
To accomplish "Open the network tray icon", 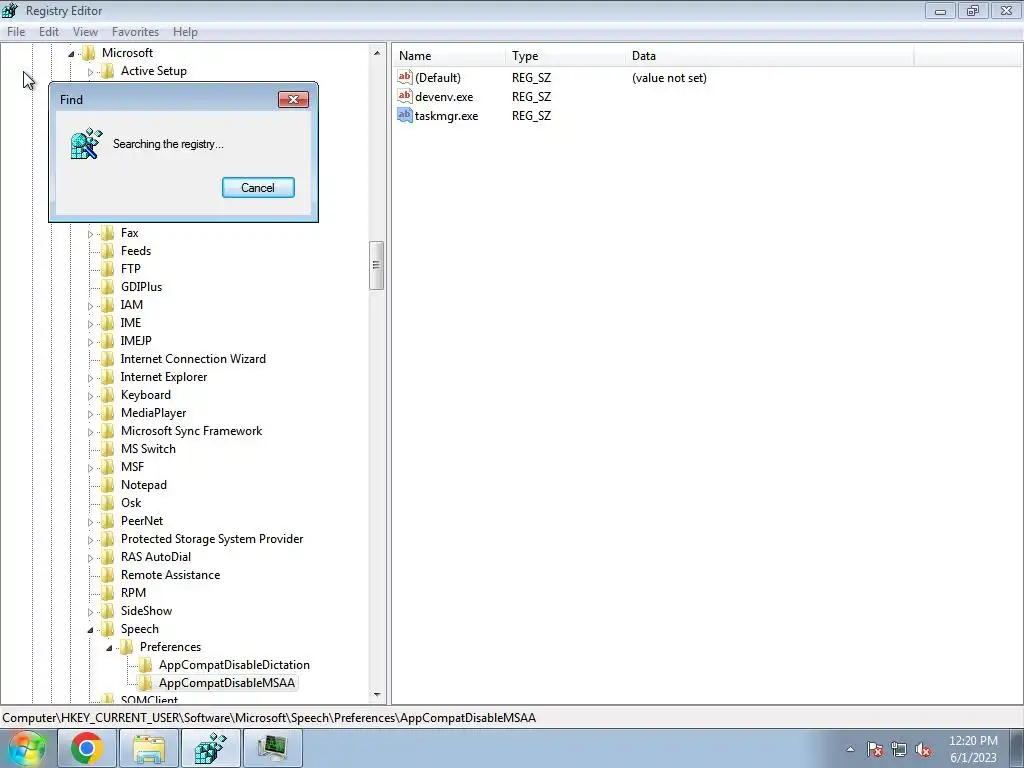I will pos(899,750).
